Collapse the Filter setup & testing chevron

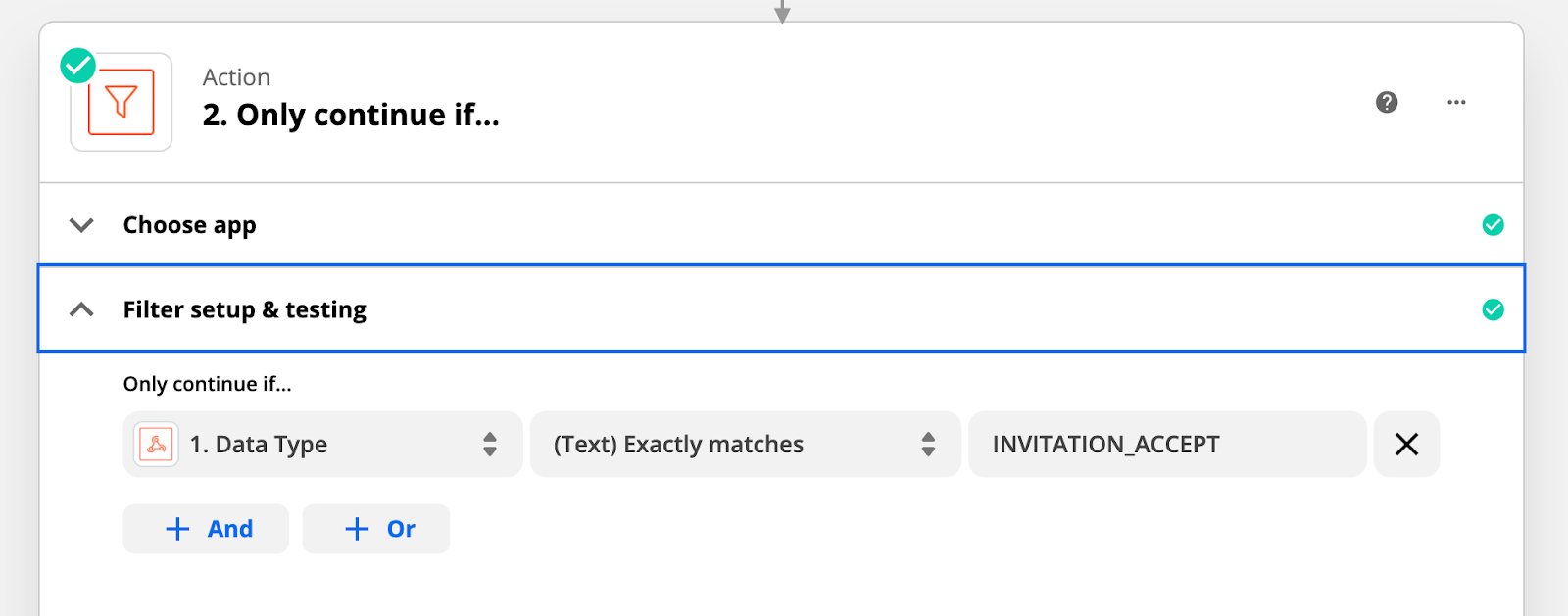point(81,309)
